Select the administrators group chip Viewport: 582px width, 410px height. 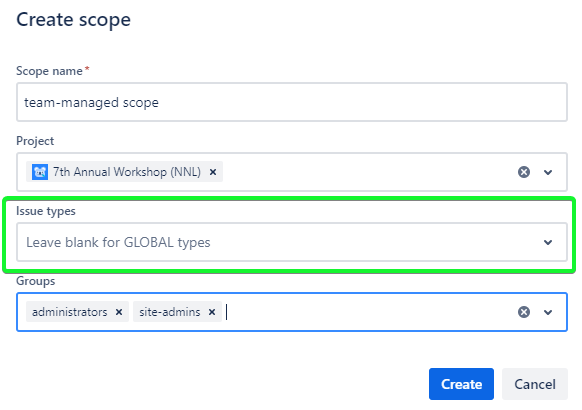tap(70, 312)
